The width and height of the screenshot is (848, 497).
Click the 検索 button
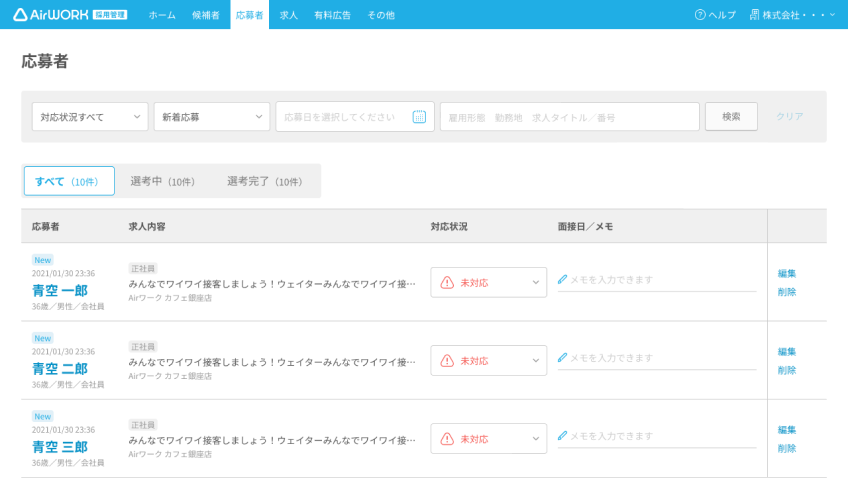731,117
